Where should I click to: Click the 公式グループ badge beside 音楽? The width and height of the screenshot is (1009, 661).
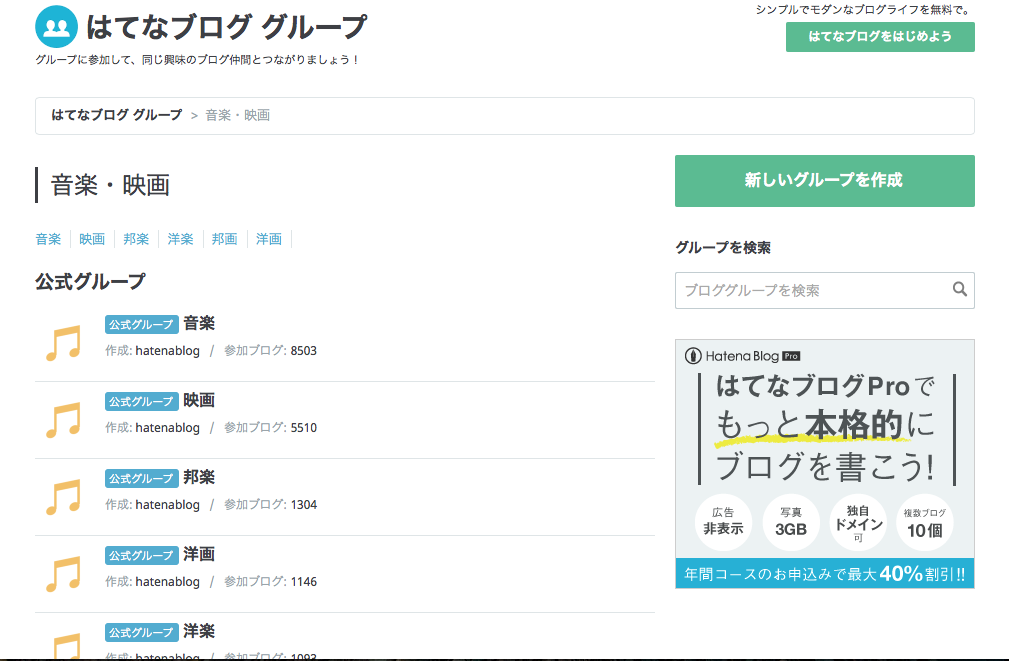pos(142,324)
